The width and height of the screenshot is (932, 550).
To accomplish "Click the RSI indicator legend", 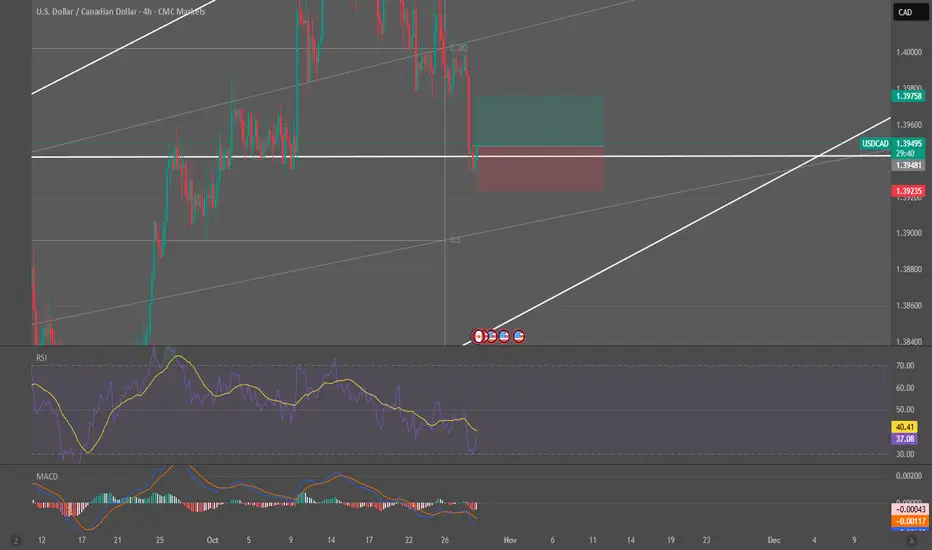I will pyautogui.click(x=42, y=358).
